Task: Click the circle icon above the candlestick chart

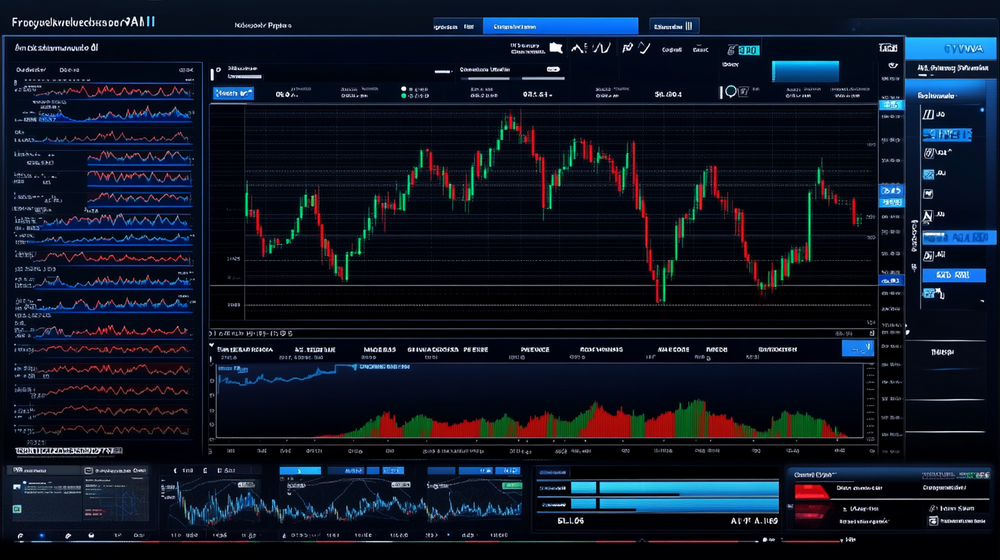Action: 729,91
